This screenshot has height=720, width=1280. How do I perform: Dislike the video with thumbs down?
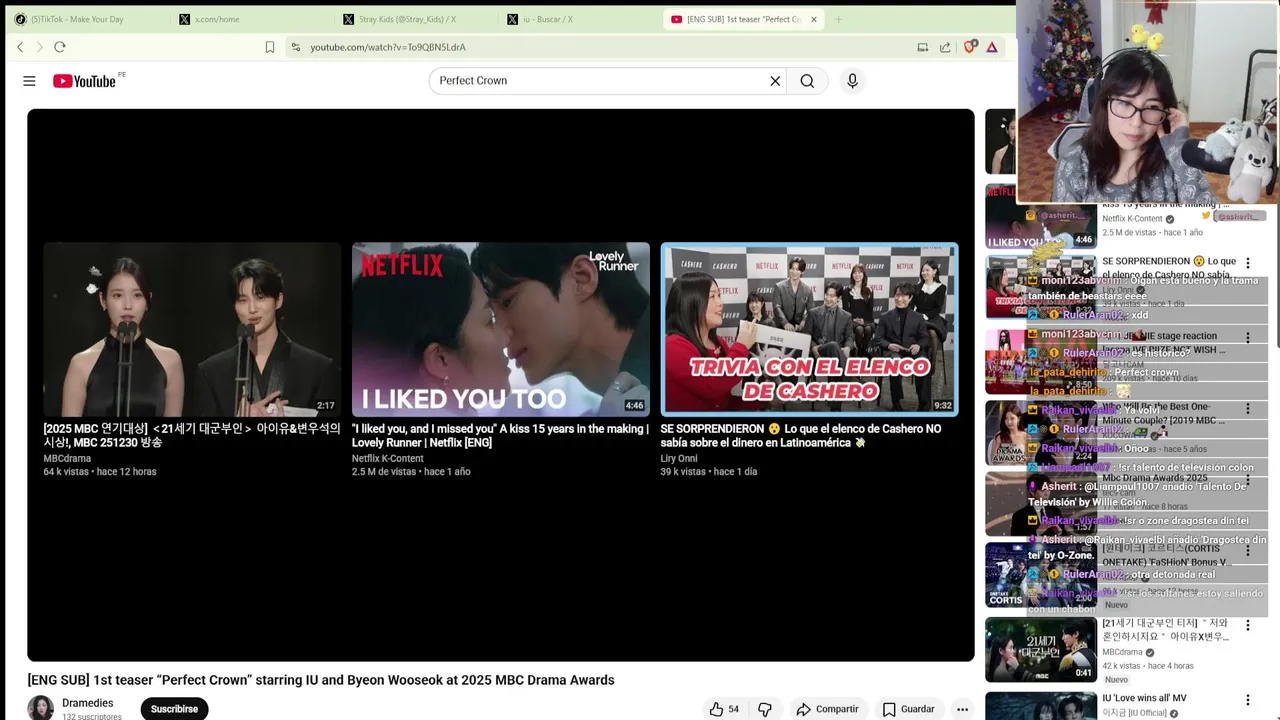[765, 709]
